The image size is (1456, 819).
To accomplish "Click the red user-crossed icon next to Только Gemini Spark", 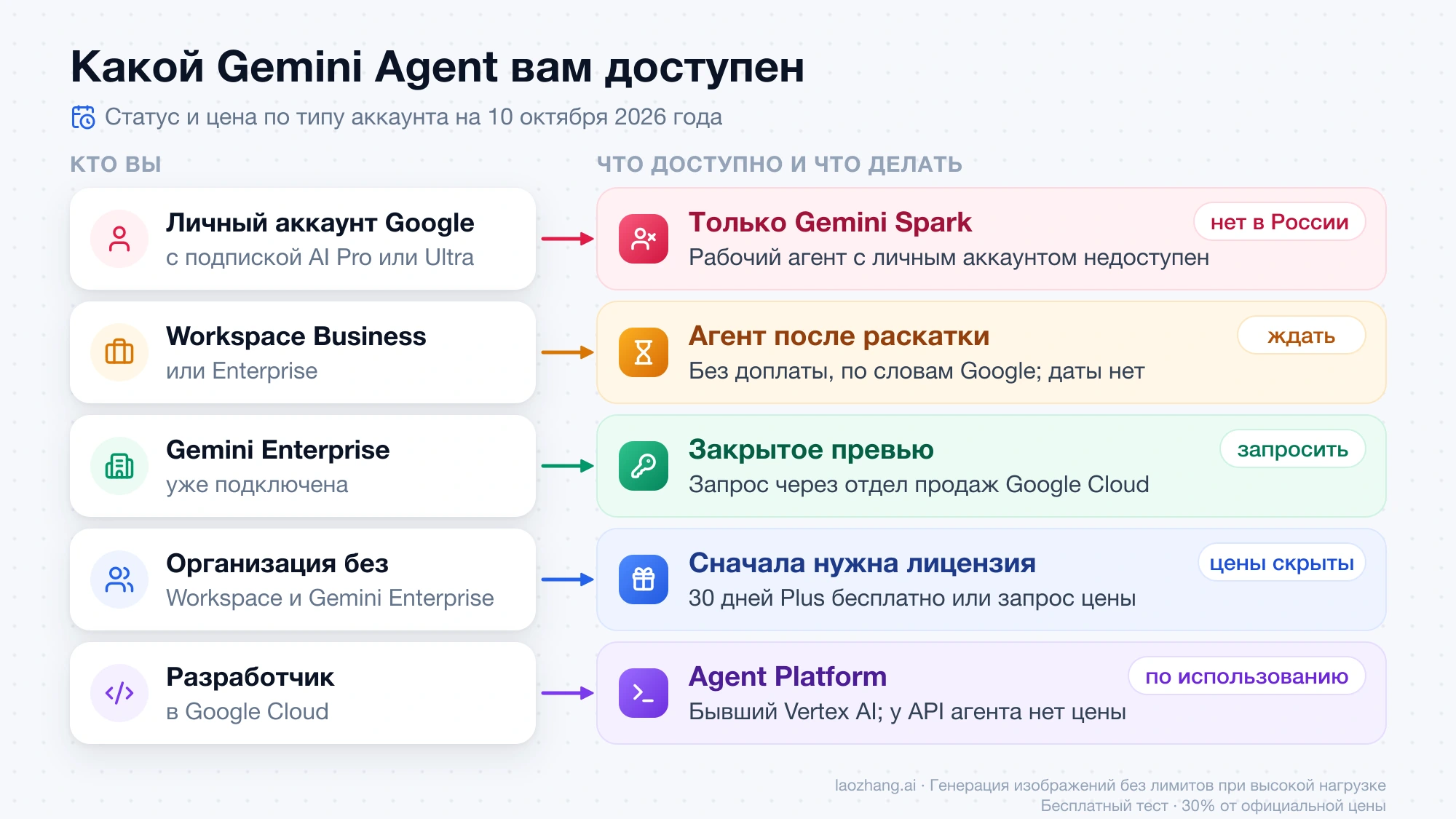I will point(644,239).
